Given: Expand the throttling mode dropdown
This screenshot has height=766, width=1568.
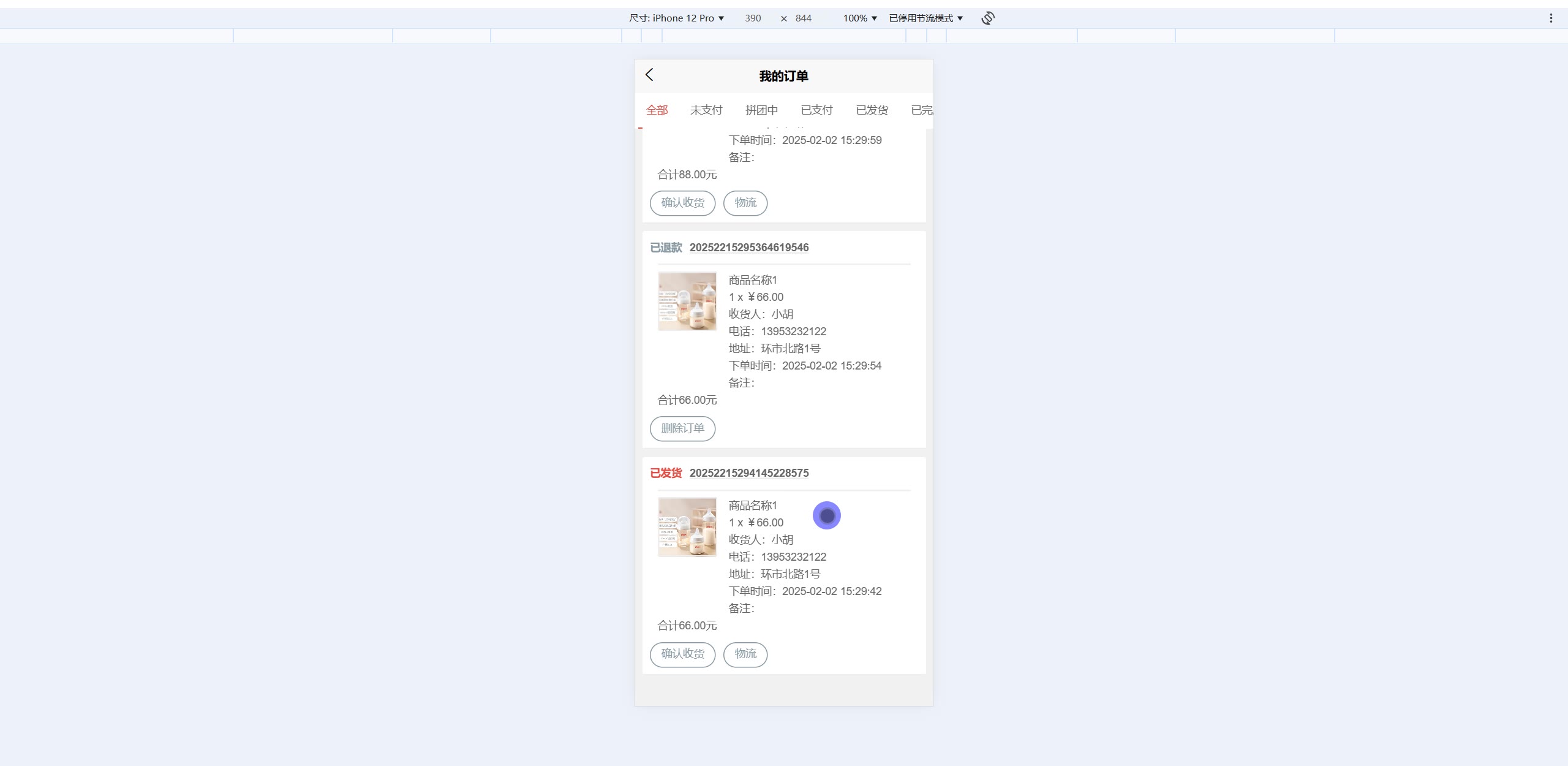Looking at the screenshot, I should [925, 18].
